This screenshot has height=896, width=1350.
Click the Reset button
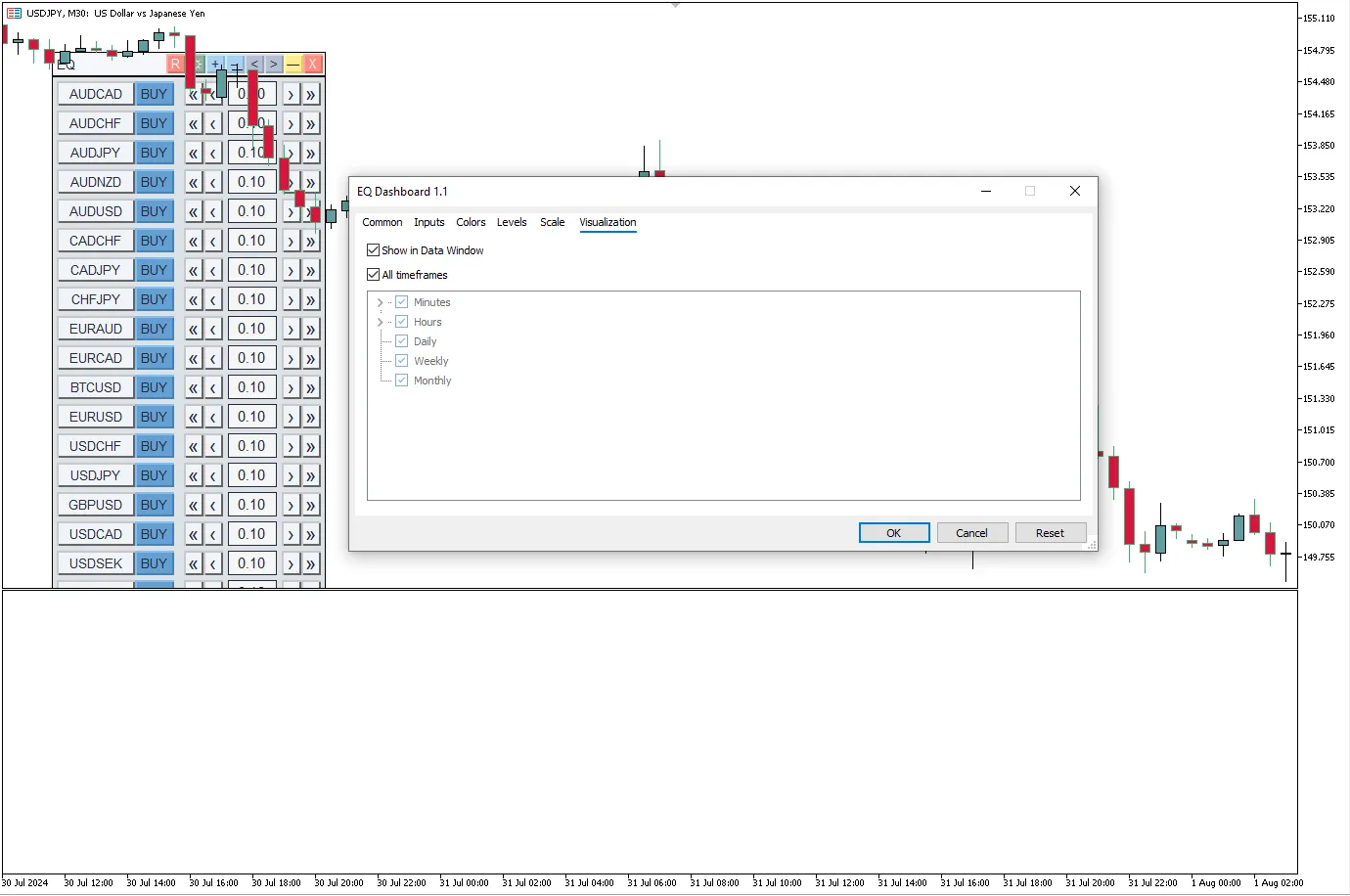click(1051, 533)
